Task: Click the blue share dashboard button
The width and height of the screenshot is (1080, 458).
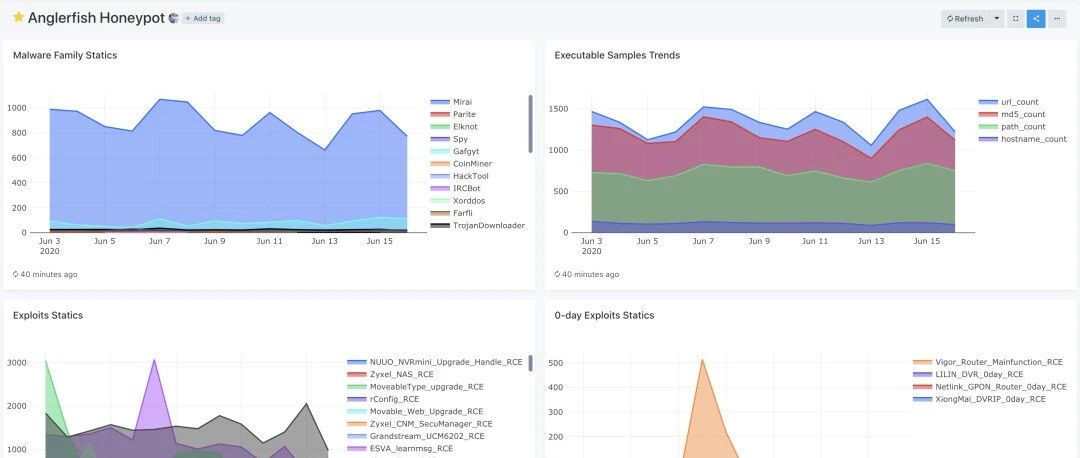Action: (x=1035, y=19)
